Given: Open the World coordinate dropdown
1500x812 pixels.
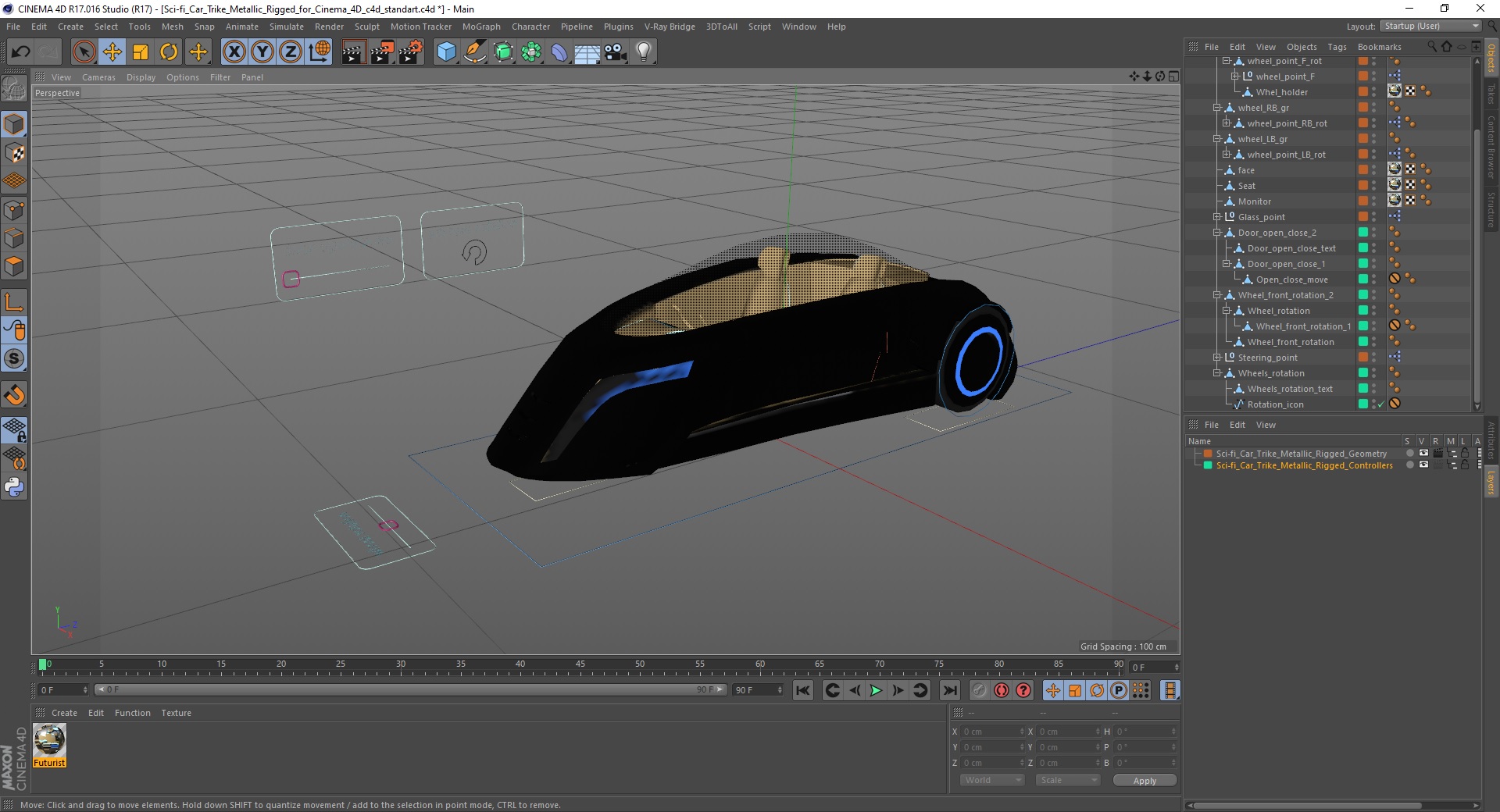Looking at the screenshot, I should click(991, 780).
